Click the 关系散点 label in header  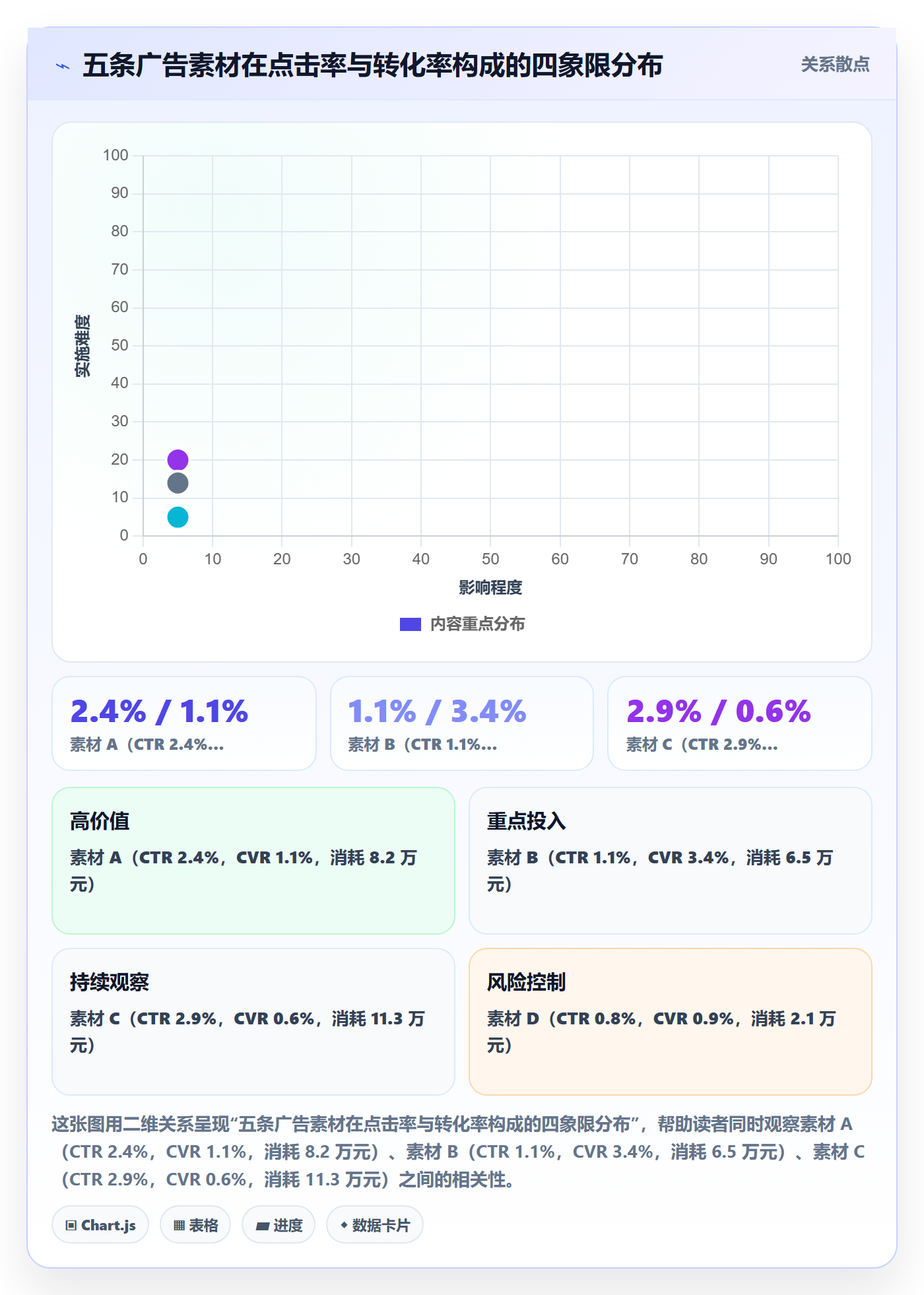click(x=835, y=65)
